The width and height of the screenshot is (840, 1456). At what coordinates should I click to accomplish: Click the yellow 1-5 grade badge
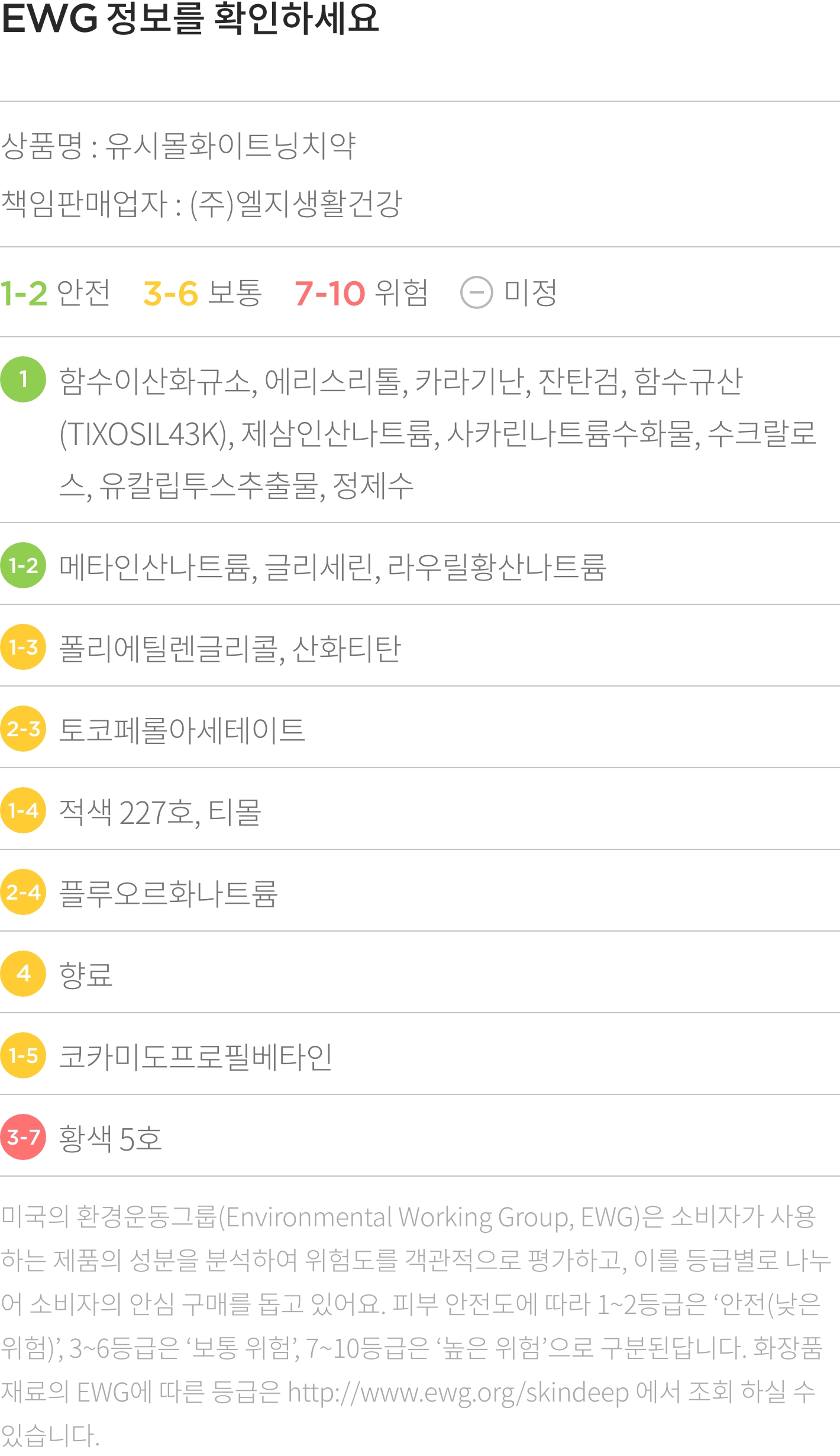[x=23, y=1055]
